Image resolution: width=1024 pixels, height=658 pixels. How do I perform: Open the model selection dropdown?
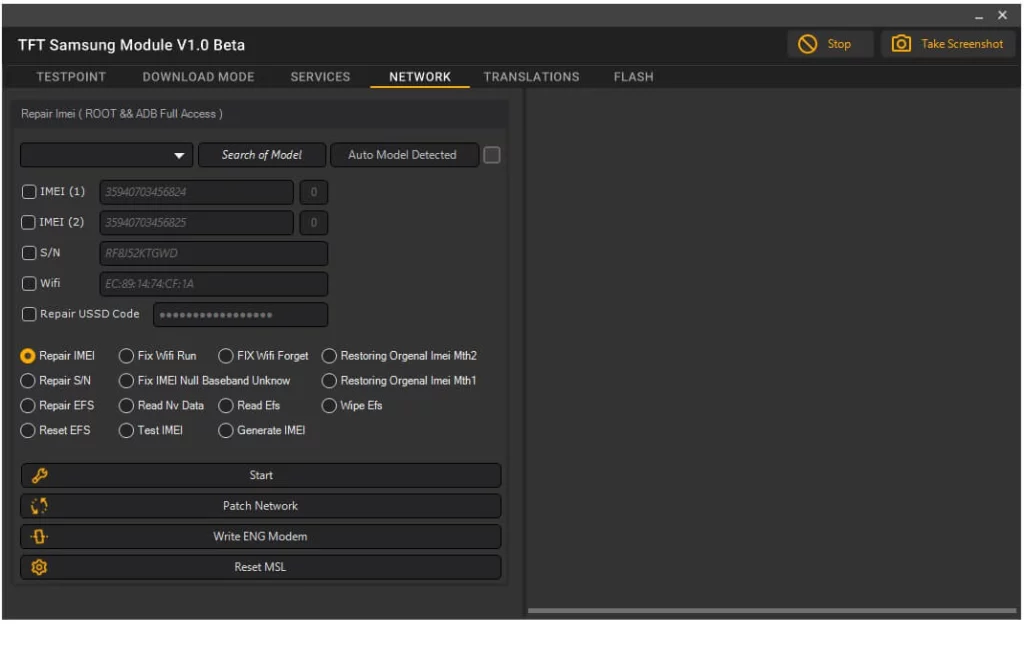click(106, 155)
